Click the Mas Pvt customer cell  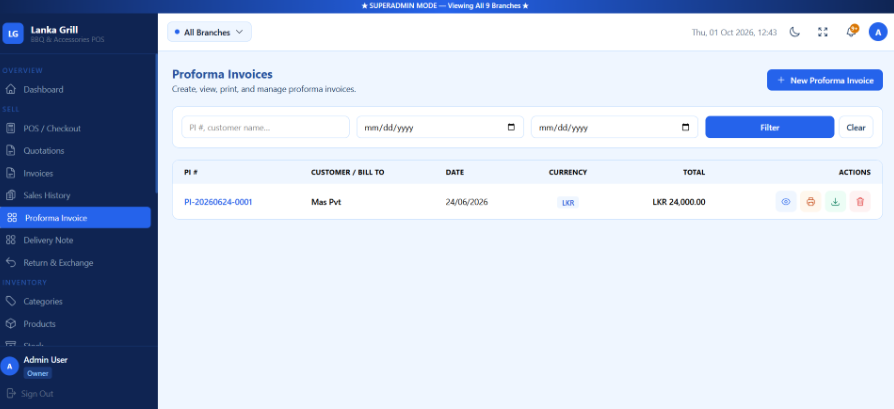click(326, 202)
